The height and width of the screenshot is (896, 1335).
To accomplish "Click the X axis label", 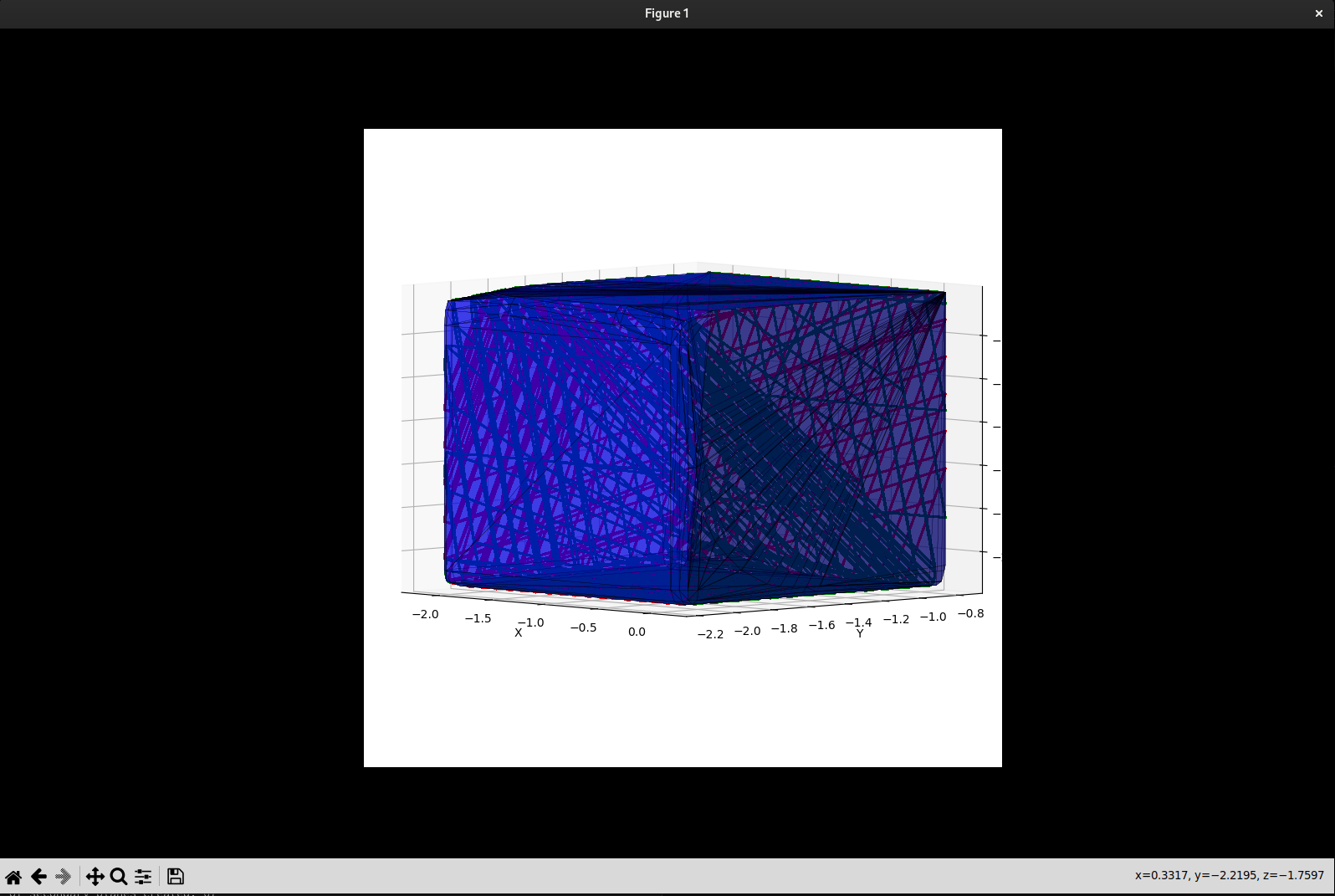I will point(519,633).
